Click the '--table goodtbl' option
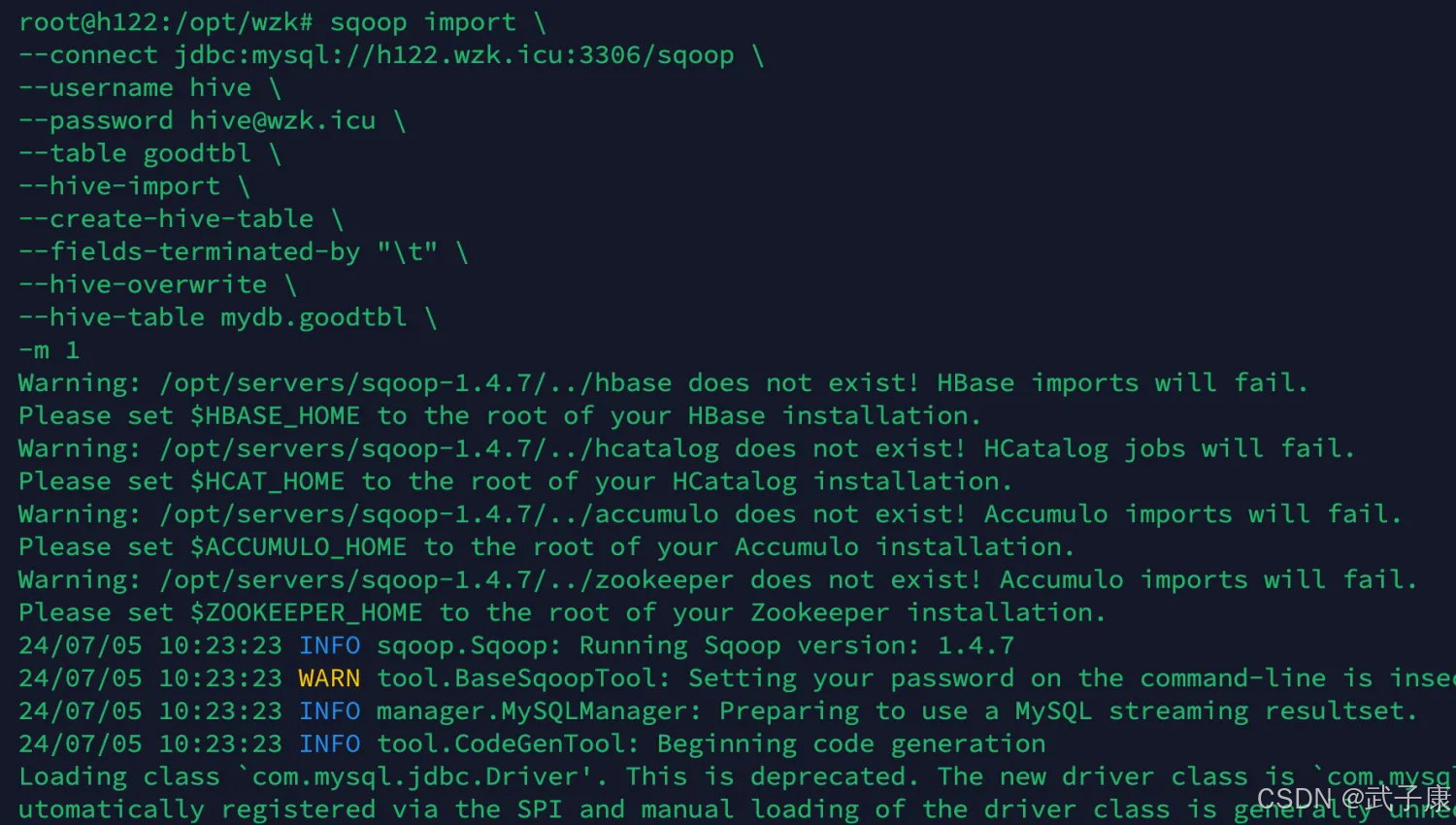1456x825 pixels. tap(135, 153)
